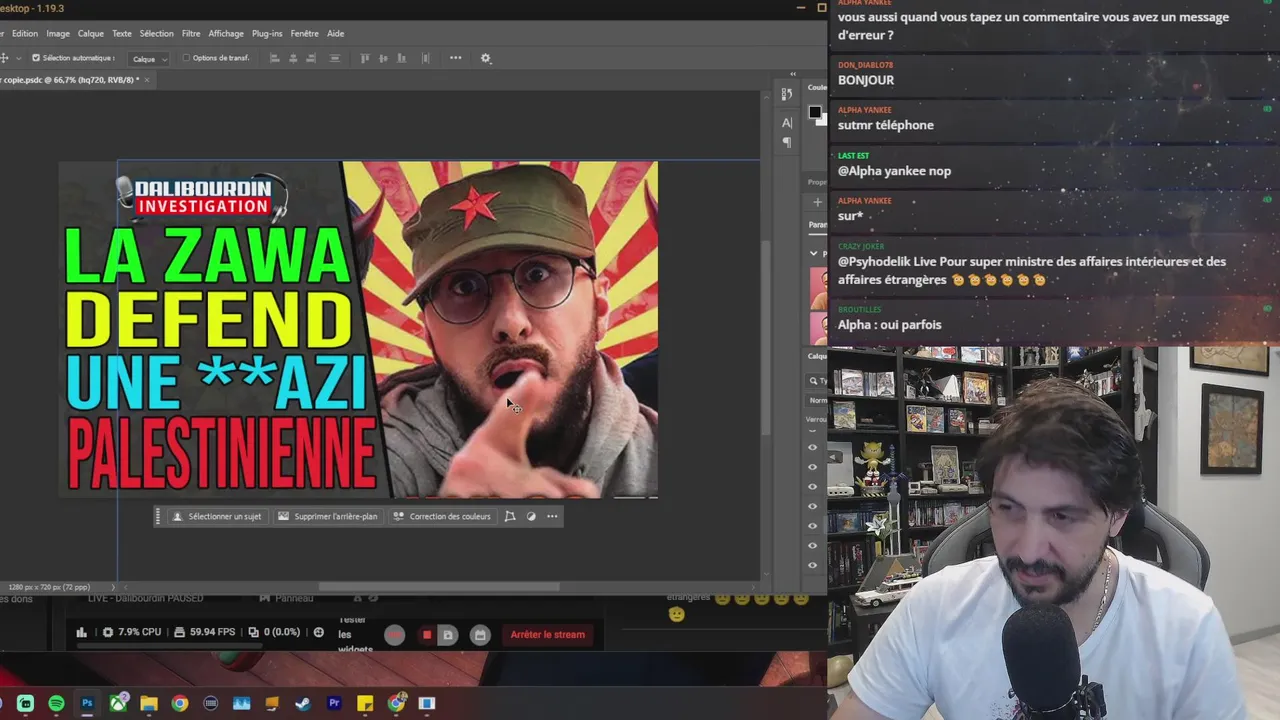Click the canvas vertical scrollbar
This screenshot has height=720, width=1280.
766,337
